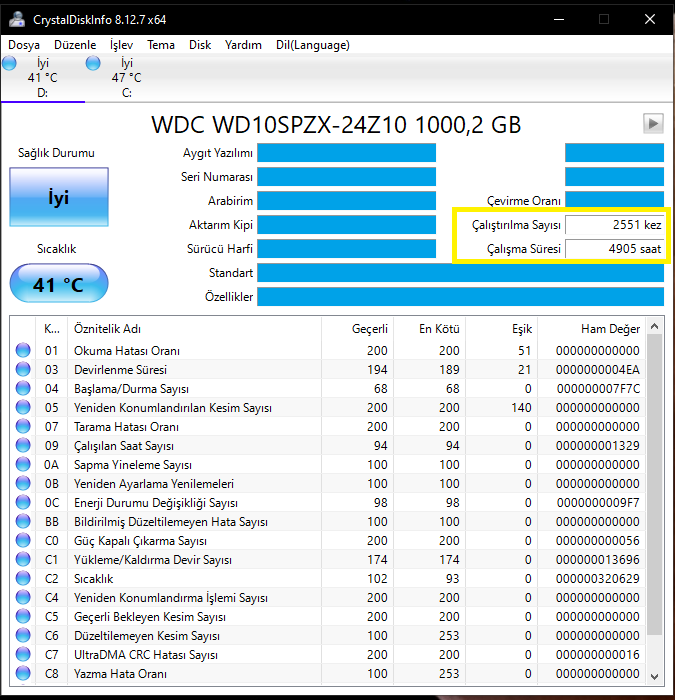Click status orb of Devirlenme Süresi row
The height and width of the screenshot is (700, 675).
[x=23, y=369]
